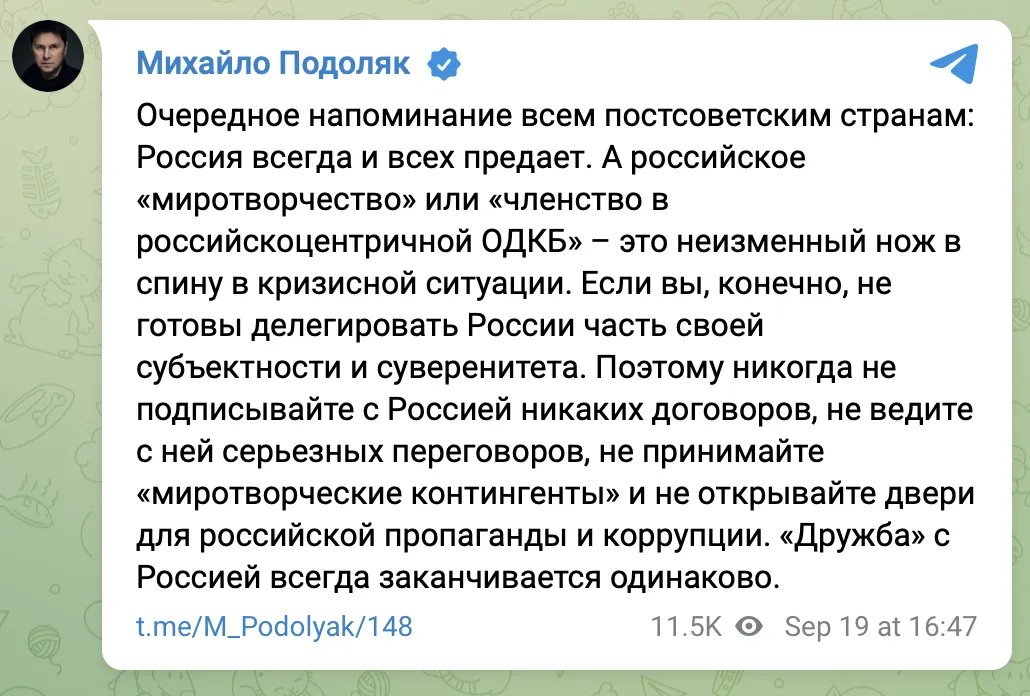Screen dimensions: 1030x696
Task: Open the Михайло Подоляк channel name
Action: coord(272,64)
